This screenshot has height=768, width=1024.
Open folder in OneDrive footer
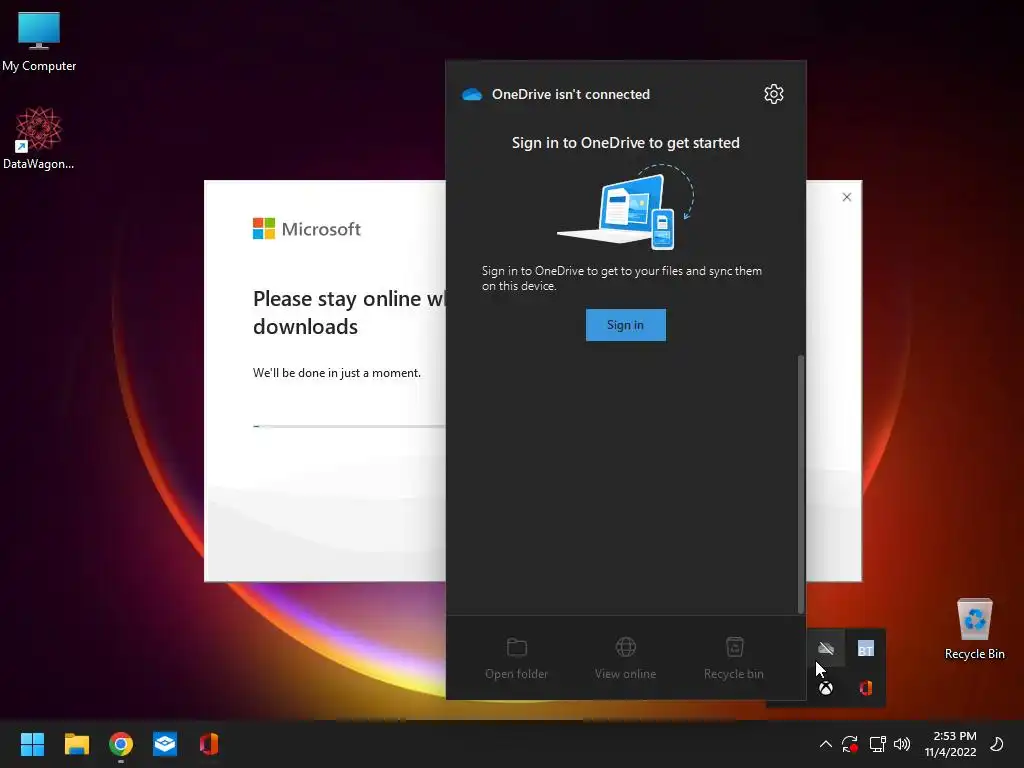pyautogui.click(x=517, y=658)
